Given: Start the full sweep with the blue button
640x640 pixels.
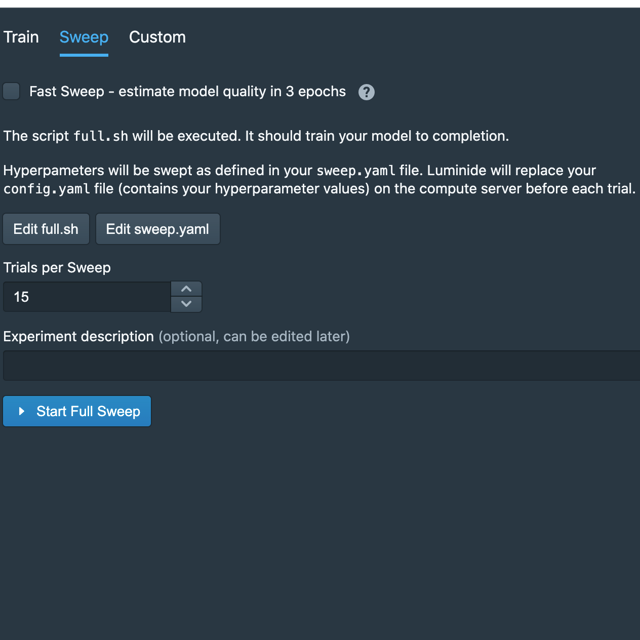Looking at the screenshot, I should point(77,411).
